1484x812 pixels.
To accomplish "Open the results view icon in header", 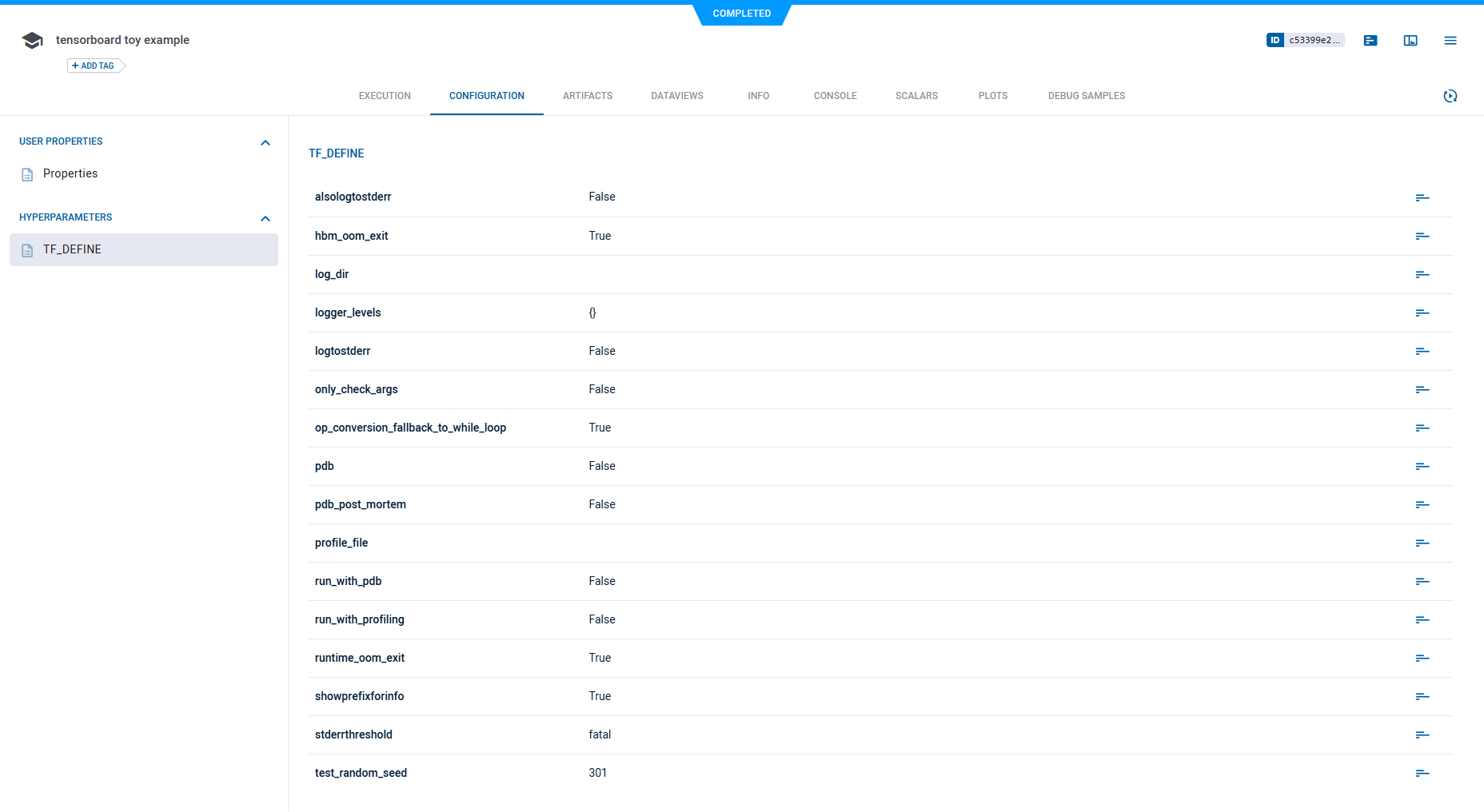I will (x=1410, y=40).
